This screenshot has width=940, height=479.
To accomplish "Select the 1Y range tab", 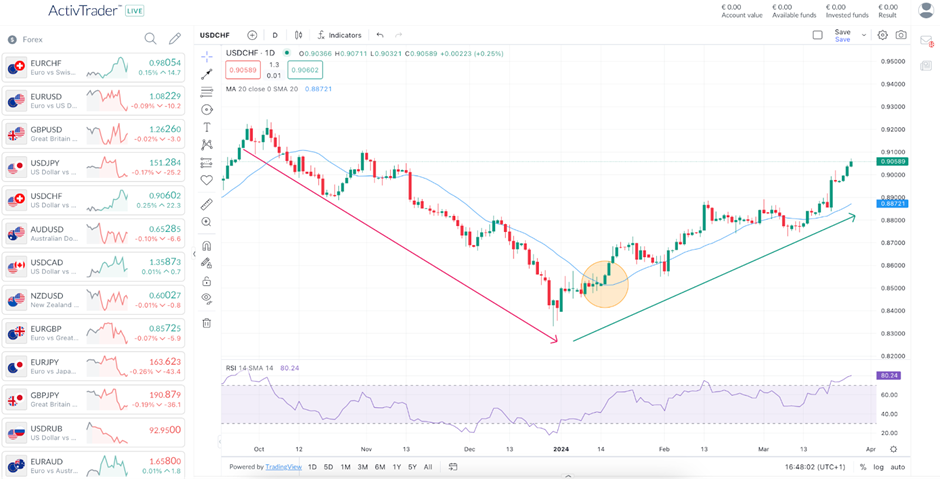I will coord(397,467).
